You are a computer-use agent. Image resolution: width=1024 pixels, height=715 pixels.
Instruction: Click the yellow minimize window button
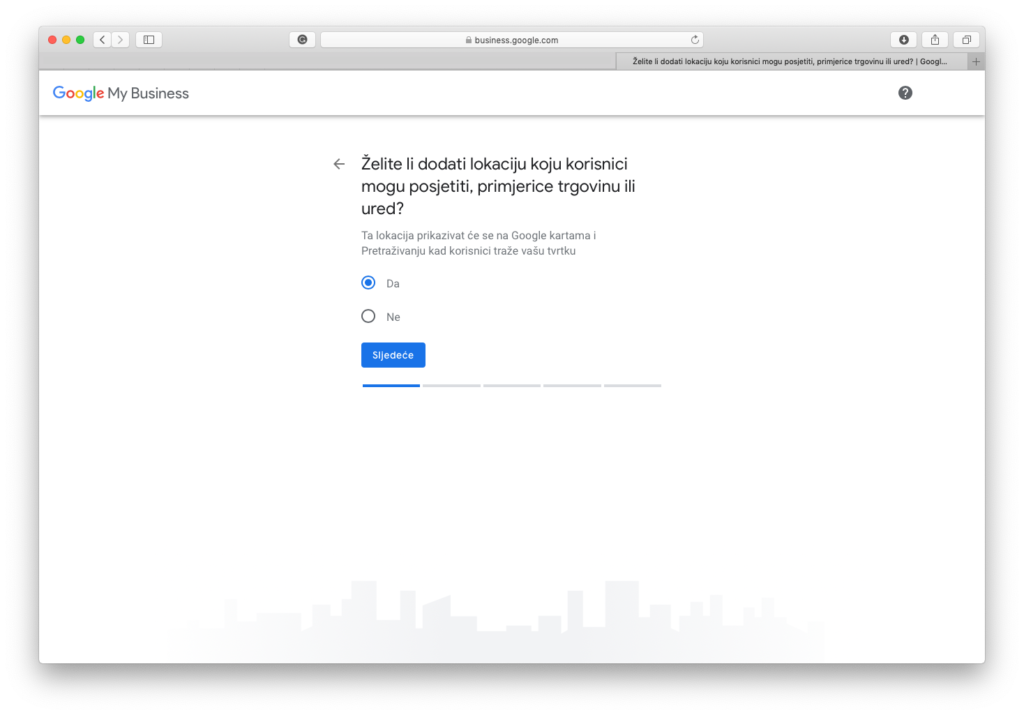(x=66, y=40)
